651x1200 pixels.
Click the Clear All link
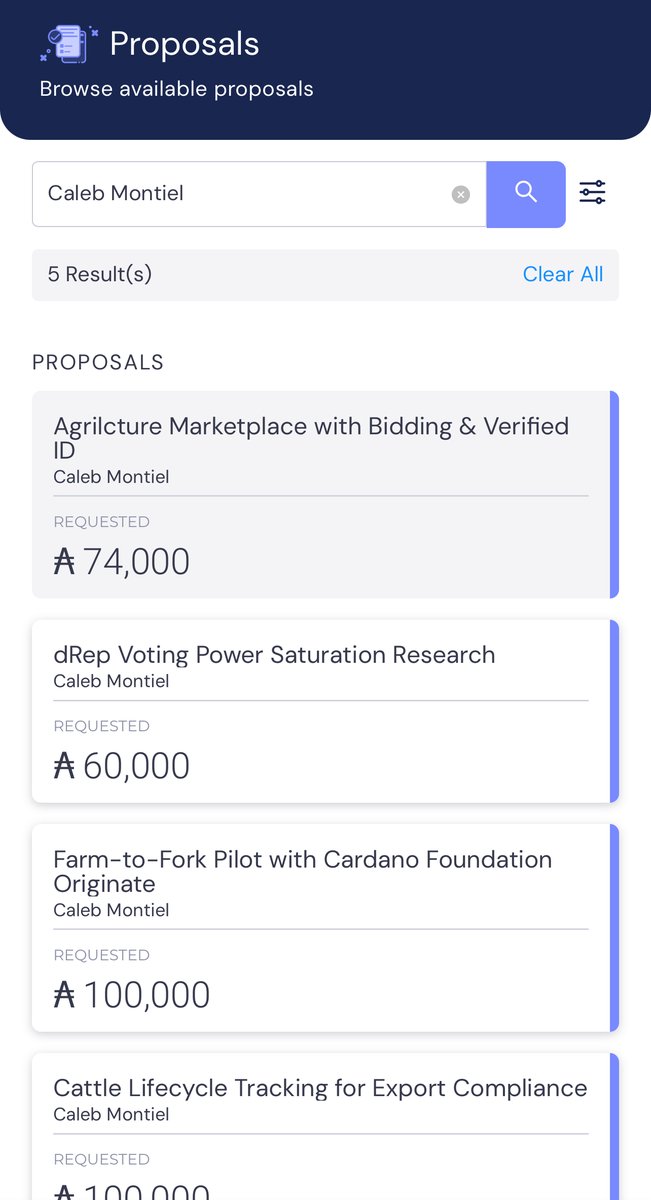[x=562, y=274]
